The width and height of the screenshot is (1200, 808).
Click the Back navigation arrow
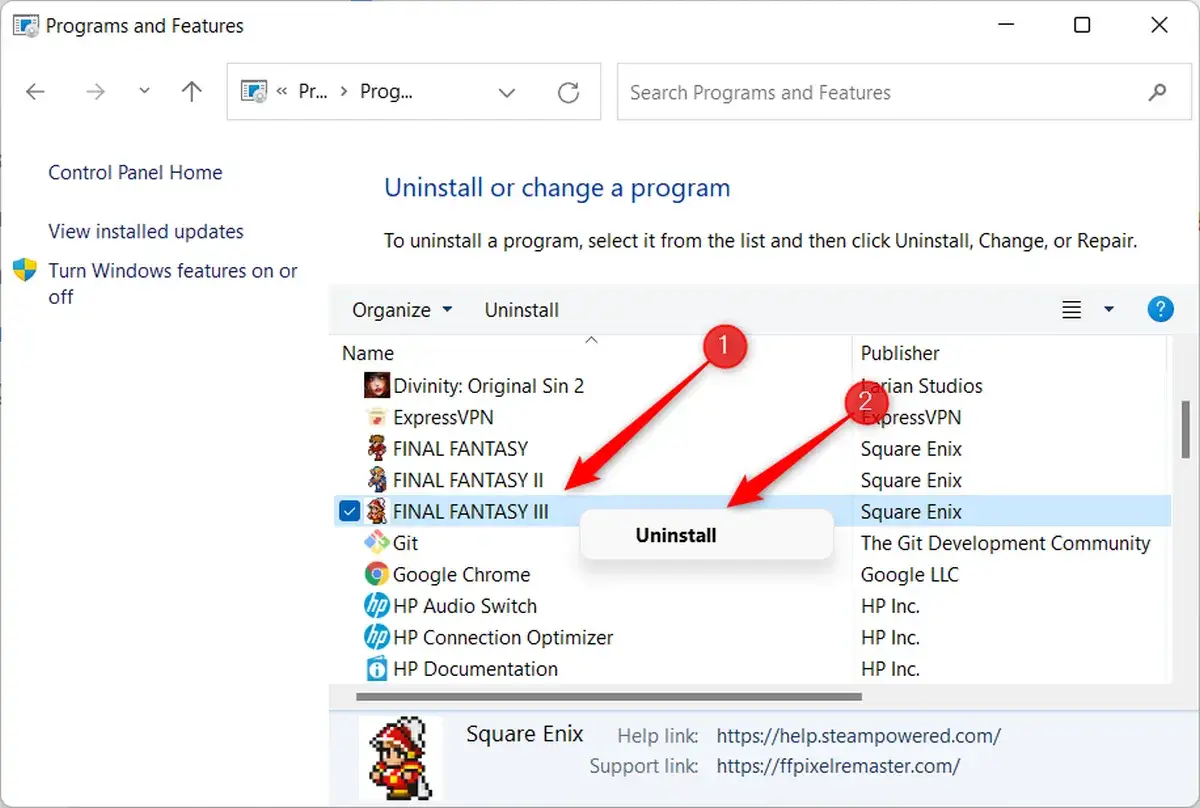click(x=36, y=92)
